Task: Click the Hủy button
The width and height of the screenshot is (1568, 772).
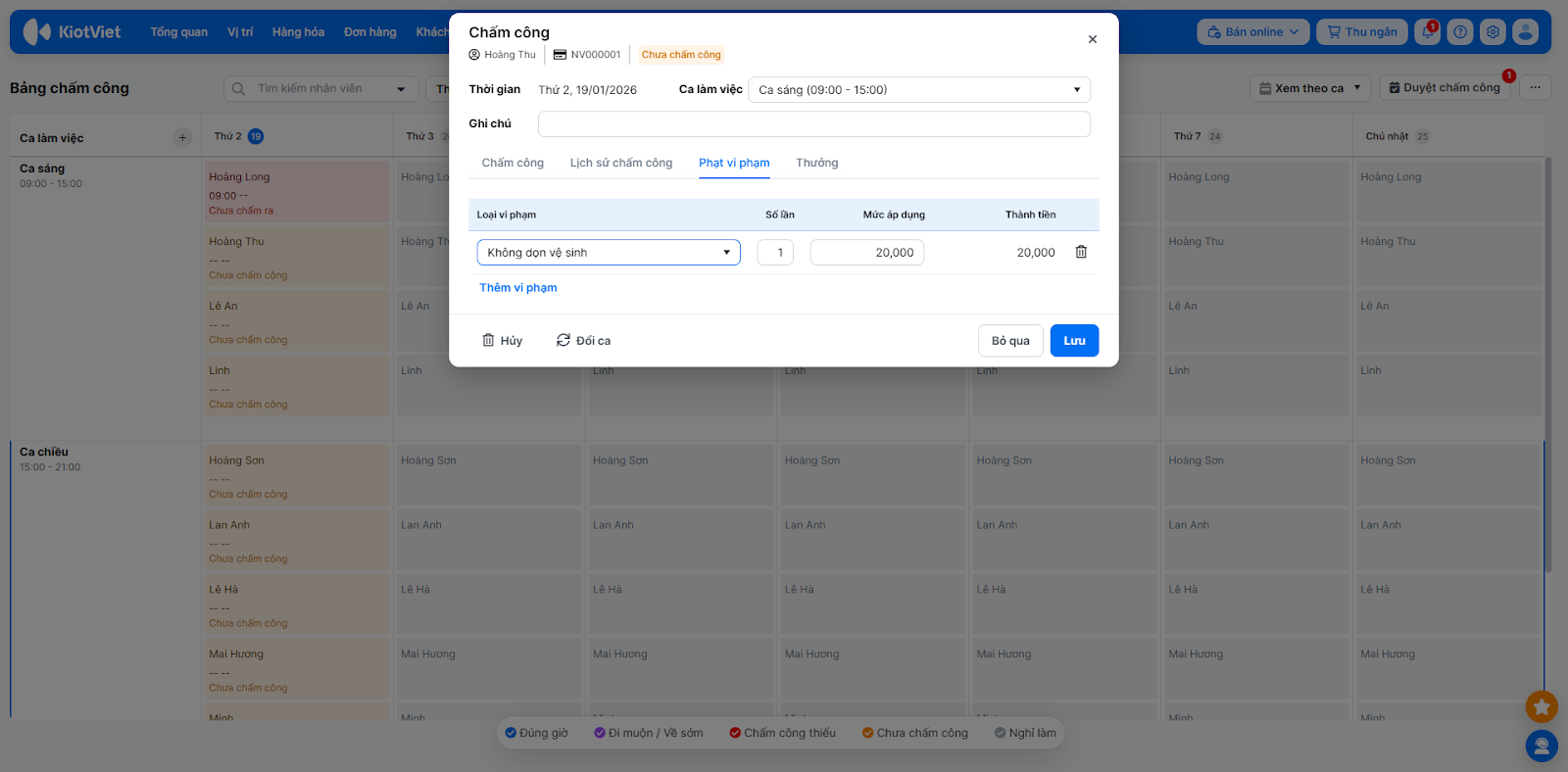Action: [502, 341]
